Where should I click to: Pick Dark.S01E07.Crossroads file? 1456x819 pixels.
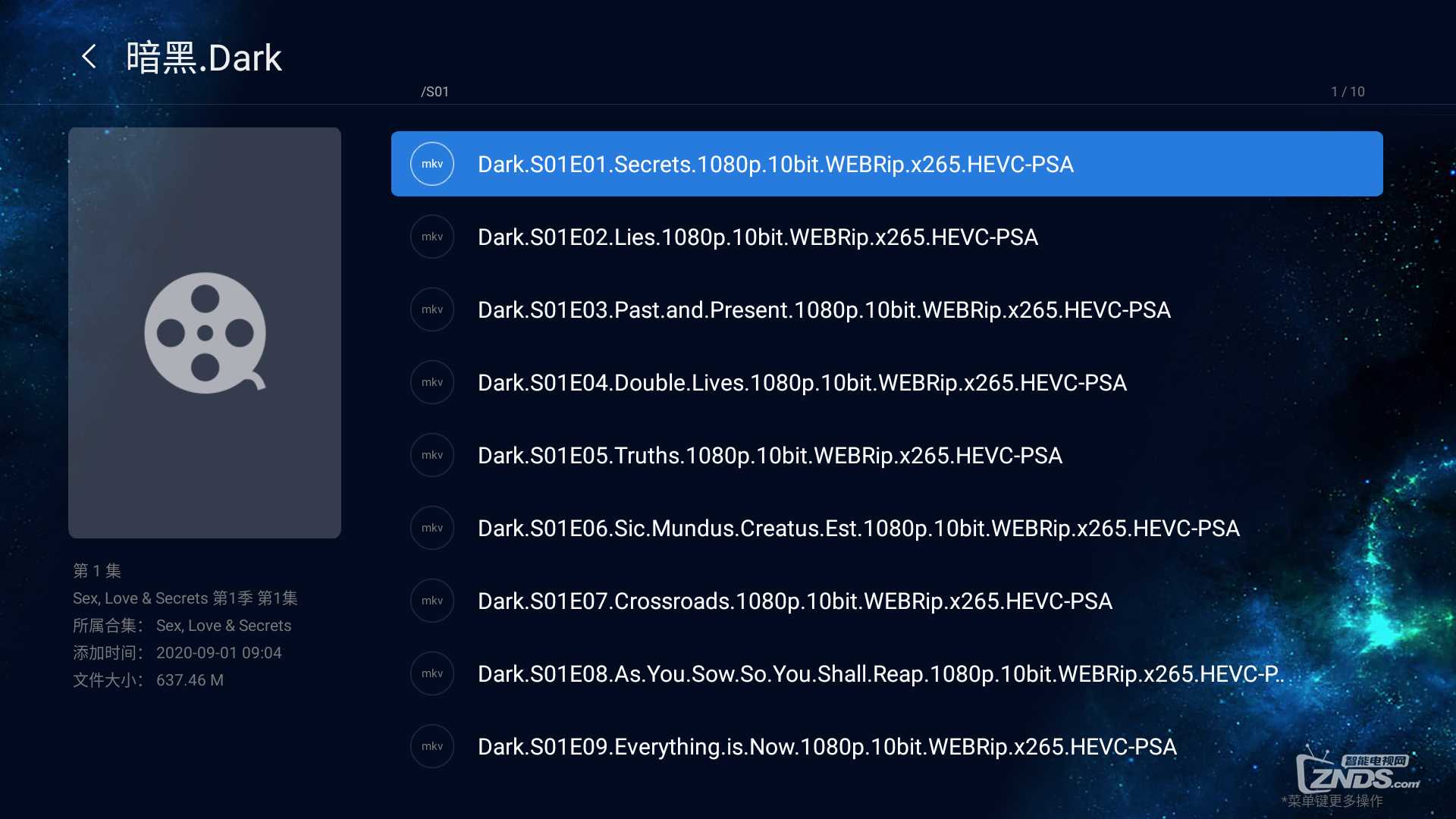(887, 601)
